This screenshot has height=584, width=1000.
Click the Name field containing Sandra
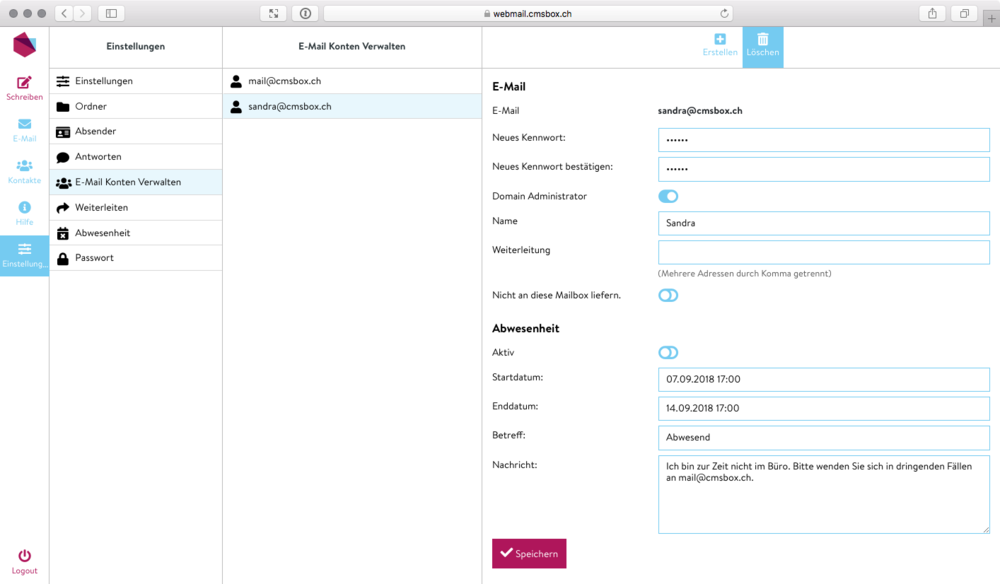pyautogui.click(x=823, y=223)
